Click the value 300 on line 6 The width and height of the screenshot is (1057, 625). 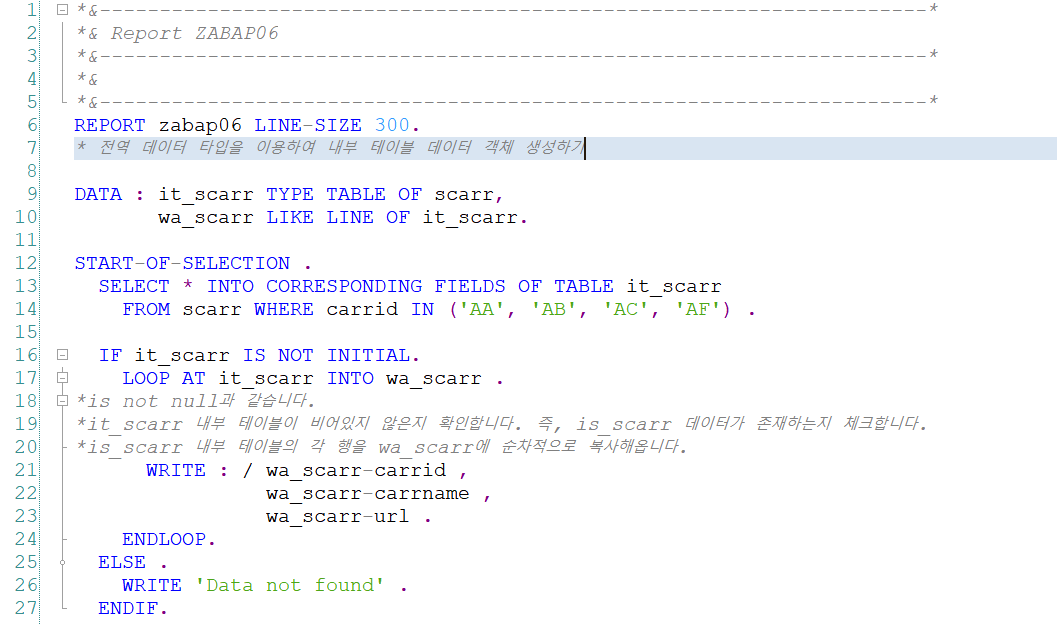392,125
